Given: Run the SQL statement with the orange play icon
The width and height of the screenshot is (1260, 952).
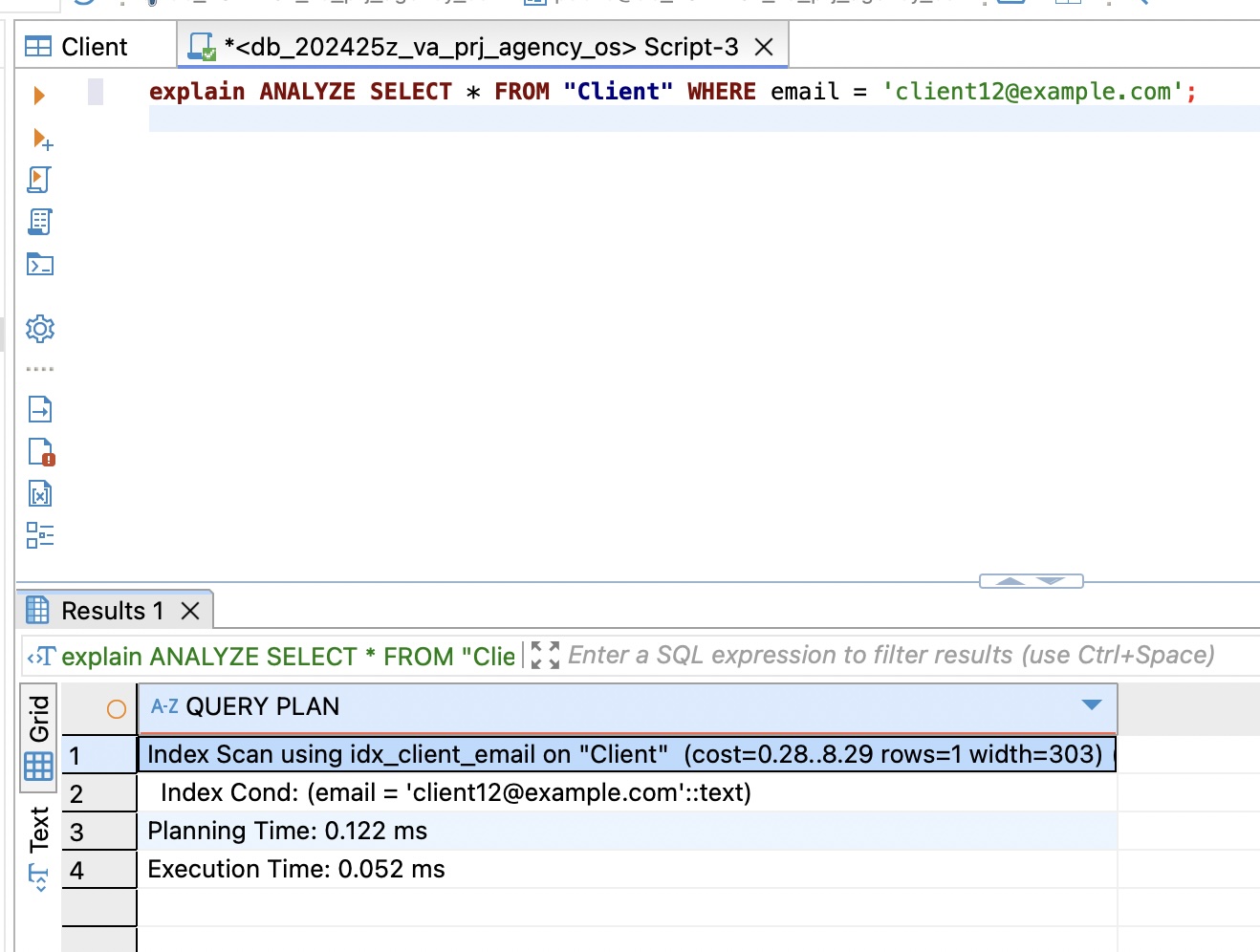Looking at the screenshot, I should [39, 96].
